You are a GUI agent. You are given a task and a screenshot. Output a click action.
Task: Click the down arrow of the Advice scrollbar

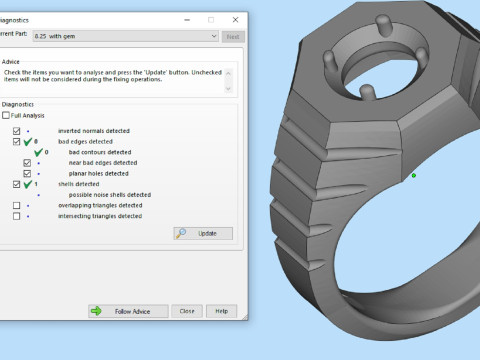[228, 89]
